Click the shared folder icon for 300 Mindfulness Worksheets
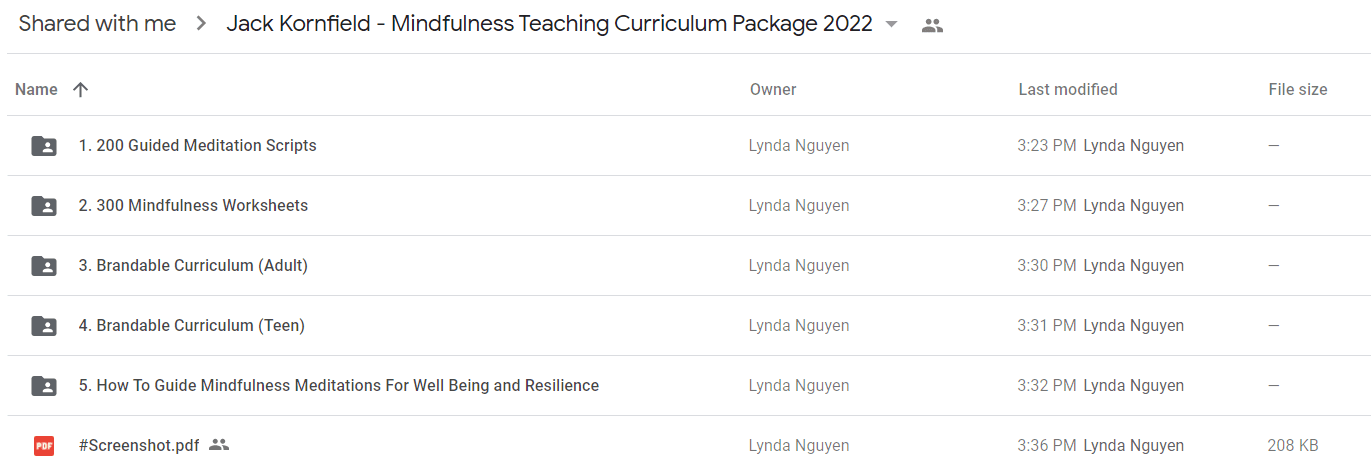 [44, 206]
